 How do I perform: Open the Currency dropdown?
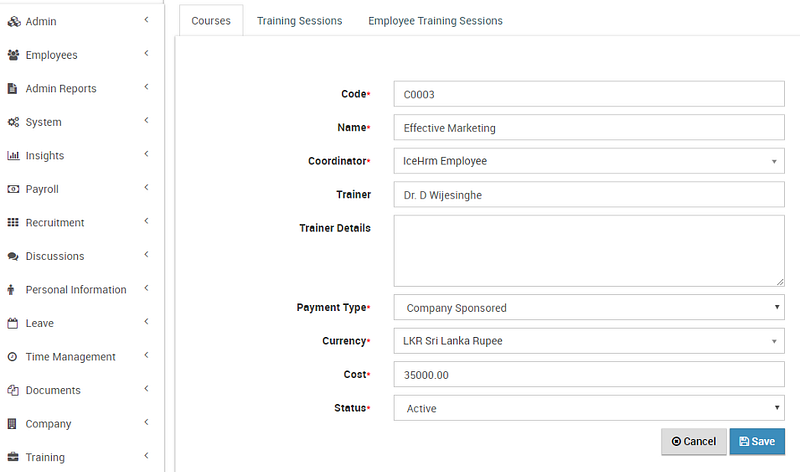pos(589,341)
